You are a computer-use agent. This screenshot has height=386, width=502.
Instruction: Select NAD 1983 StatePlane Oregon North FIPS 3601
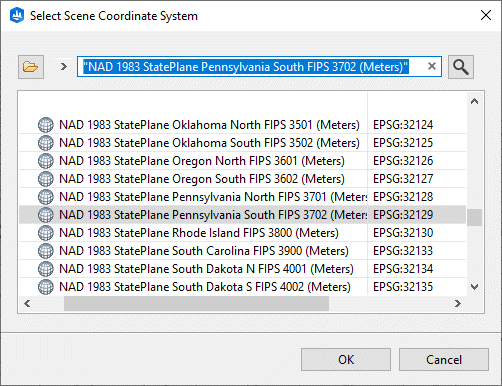point(202,161)
